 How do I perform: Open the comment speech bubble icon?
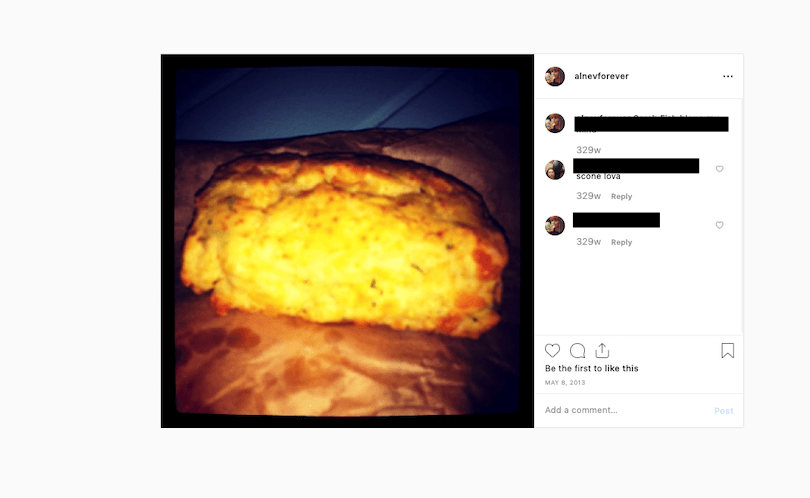pyautogui.click(x=577, y=351)
